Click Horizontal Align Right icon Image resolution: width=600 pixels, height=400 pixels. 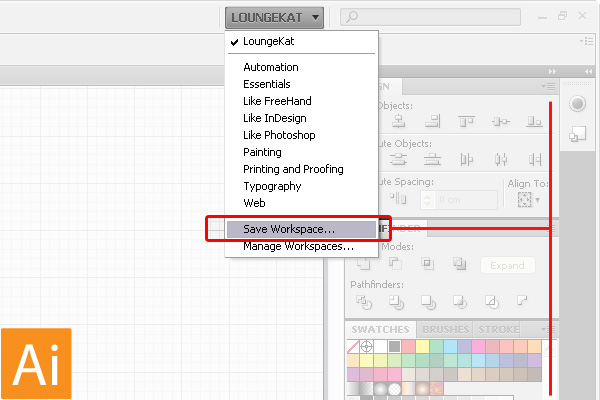[x=432, y=121]
